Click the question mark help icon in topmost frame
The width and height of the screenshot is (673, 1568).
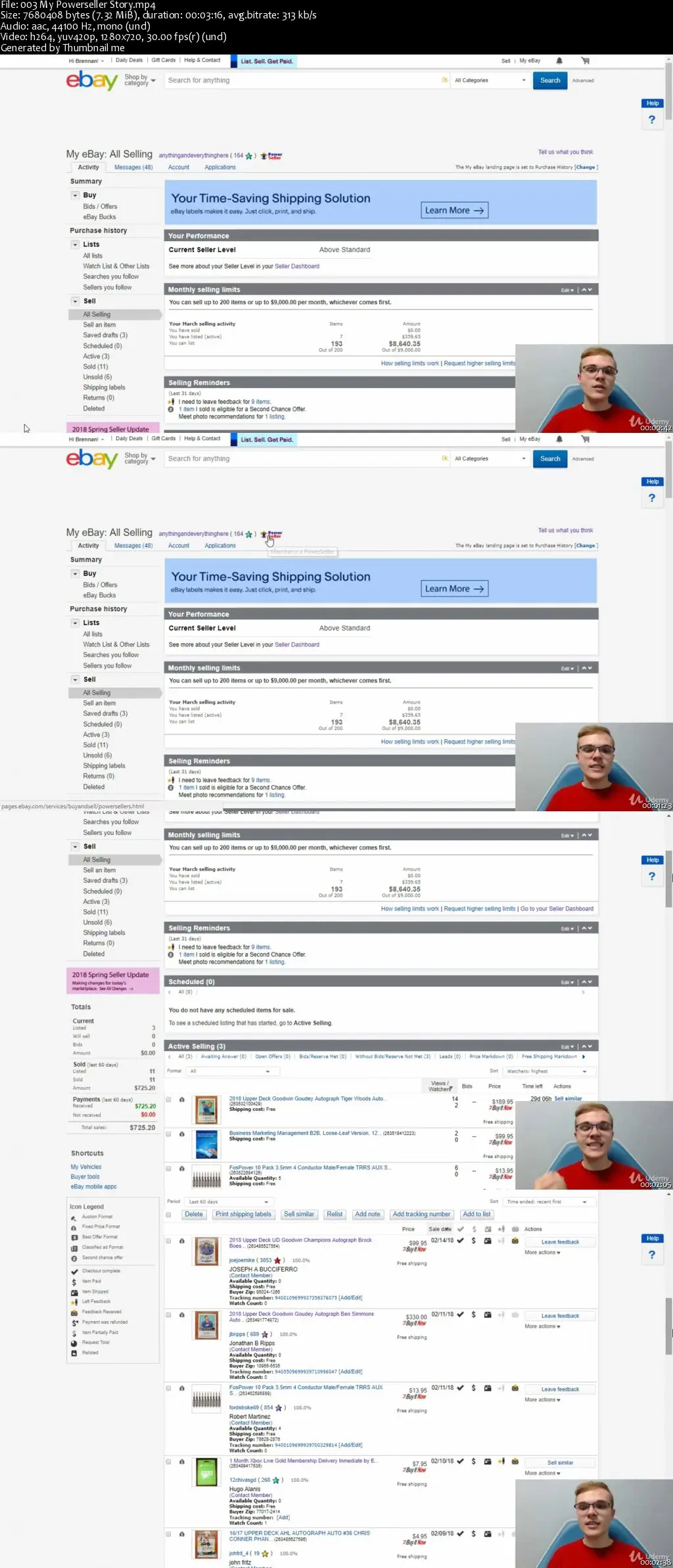(652, 120)
